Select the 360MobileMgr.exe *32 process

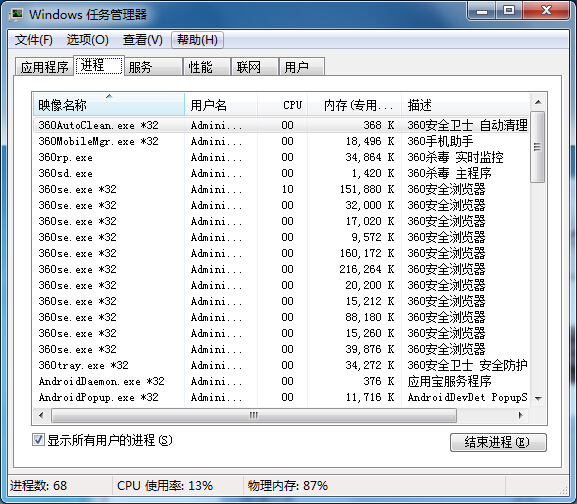pyautogui.click(x=281, y=141)
